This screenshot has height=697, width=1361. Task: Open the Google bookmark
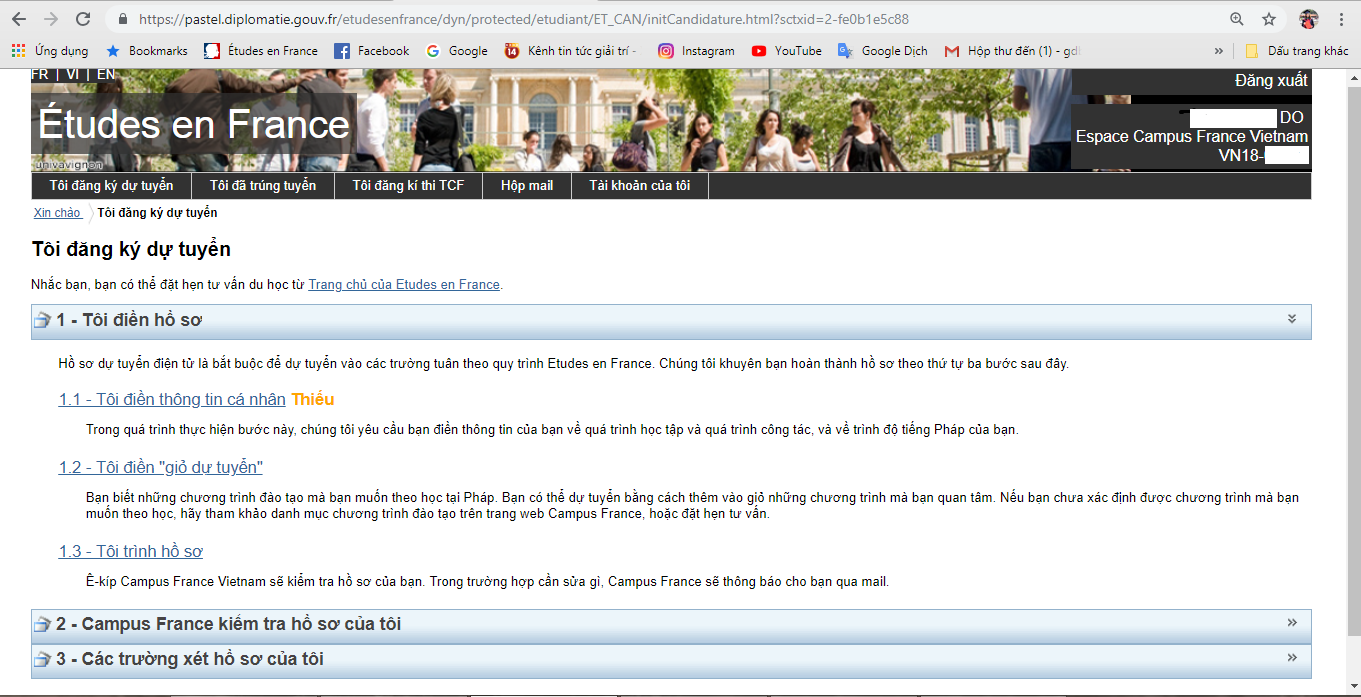[457, 51]
